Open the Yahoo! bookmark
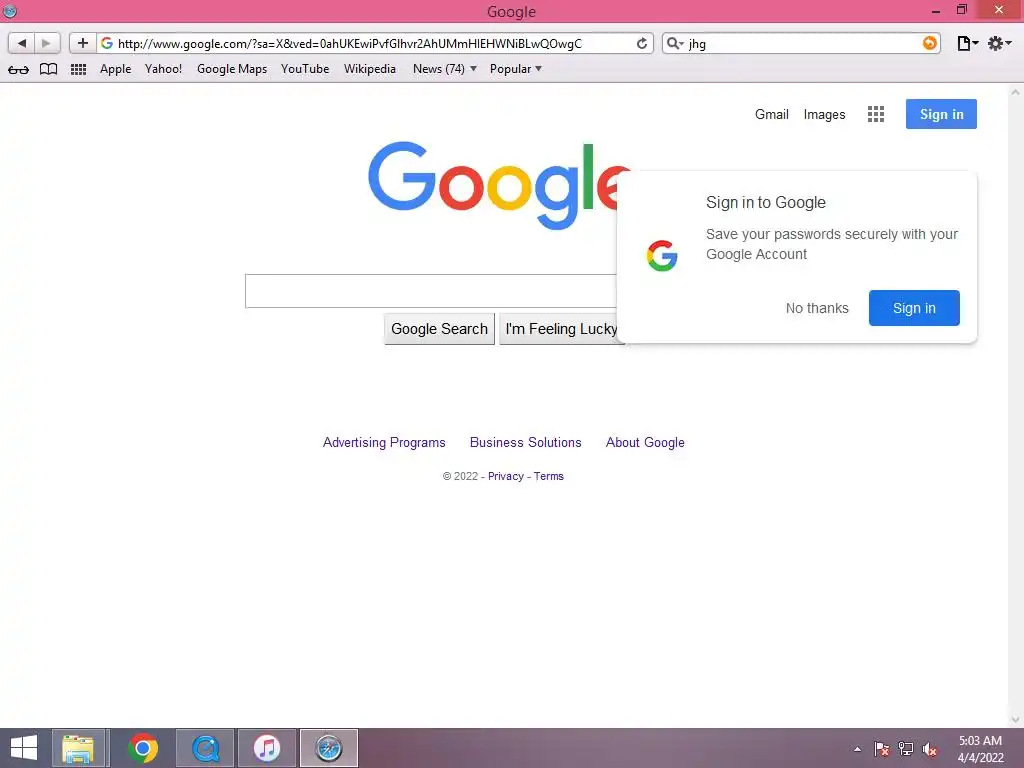The height and width of the screenshot is (768, 1024). (163, 69)
